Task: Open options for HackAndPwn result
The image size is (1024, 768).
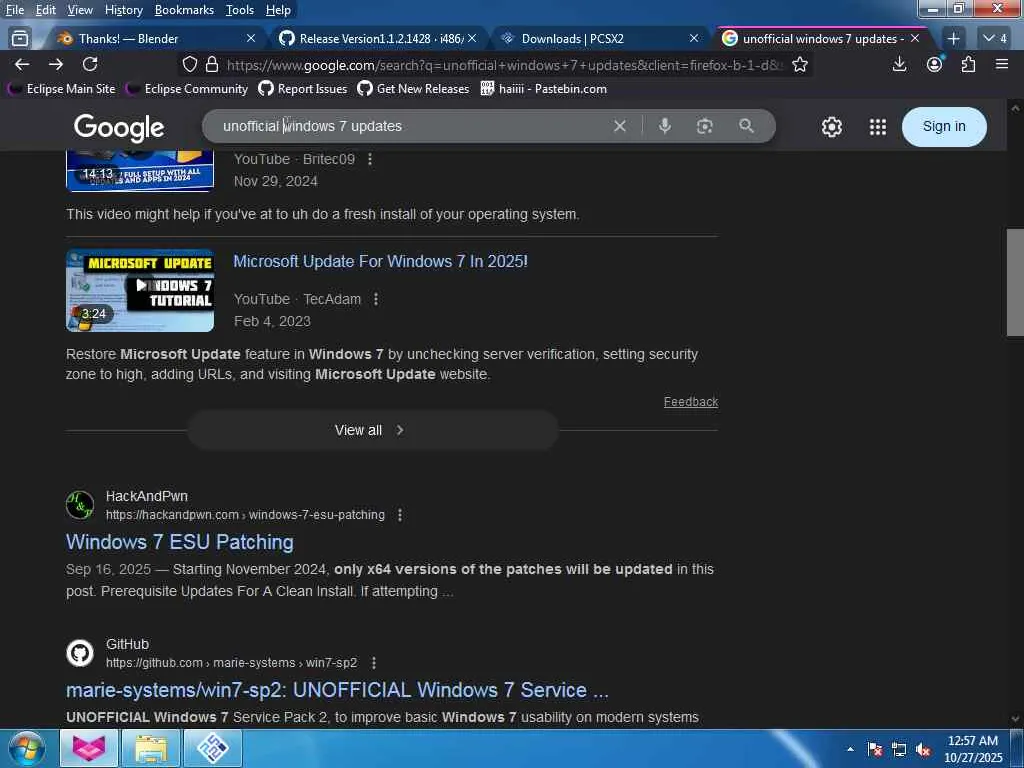Action: 400,515
